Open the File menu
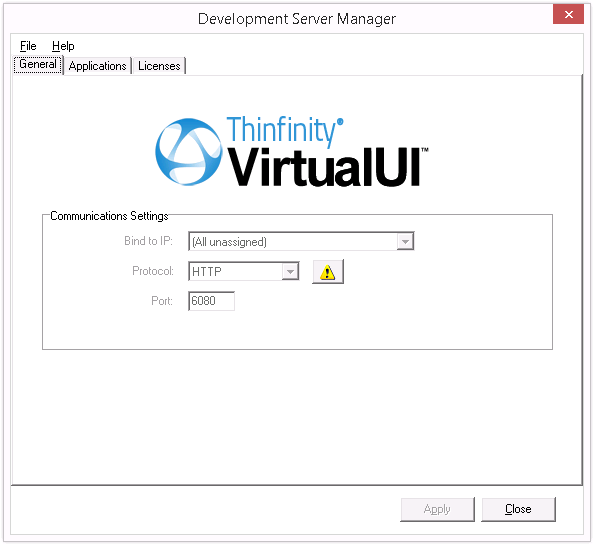The width and height of the screenshot is (597, 545). point(28,46)
